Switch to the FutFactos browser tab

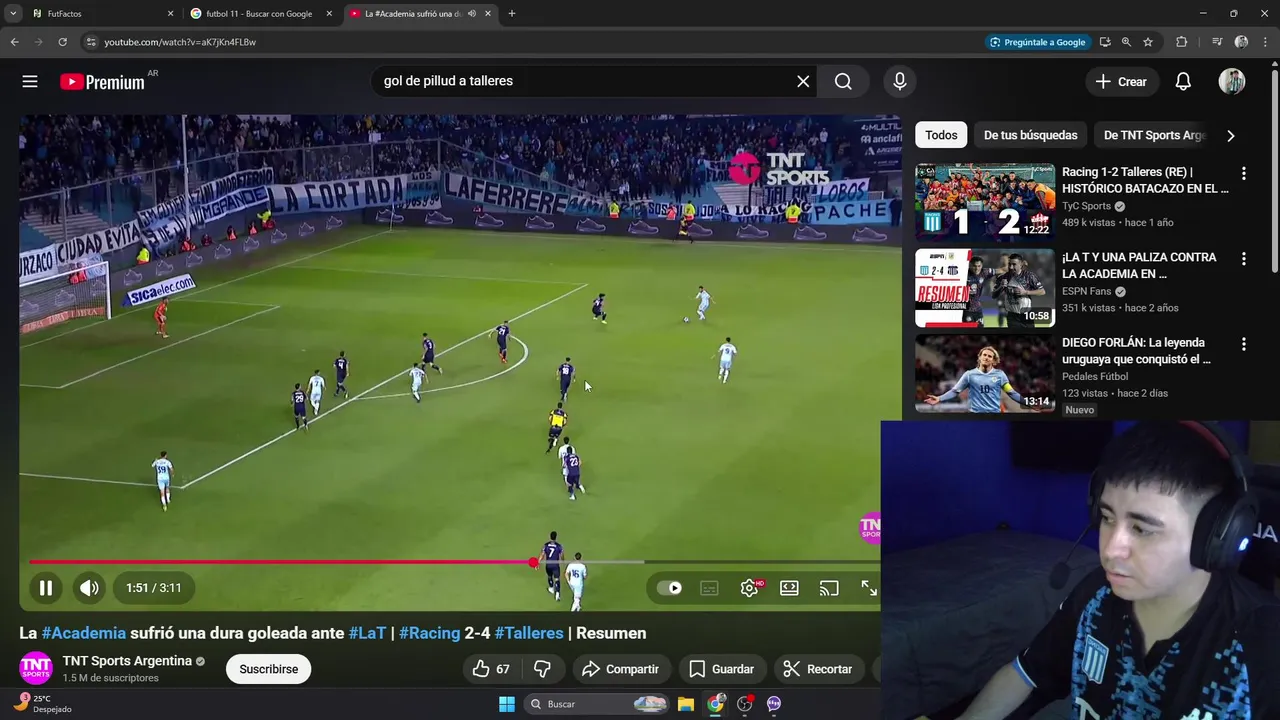point(100,14)
